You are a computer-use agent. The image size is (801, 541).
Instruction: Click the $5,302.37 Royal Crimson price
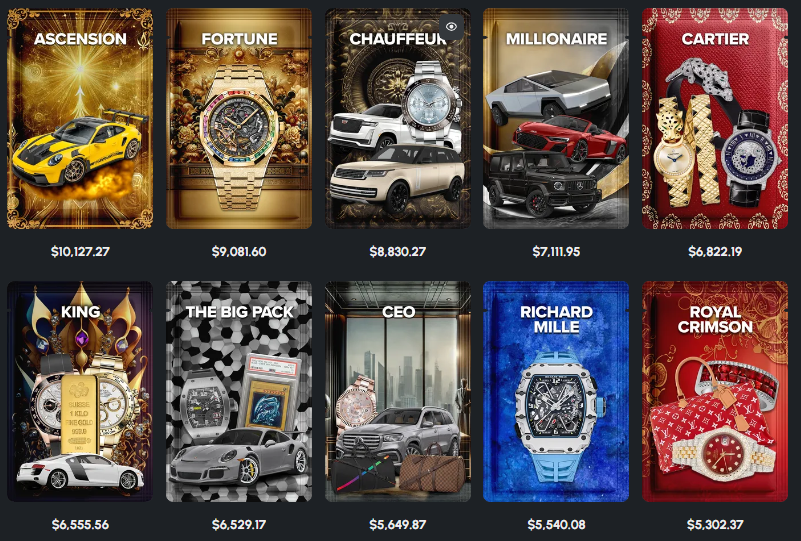pos(715,524)
